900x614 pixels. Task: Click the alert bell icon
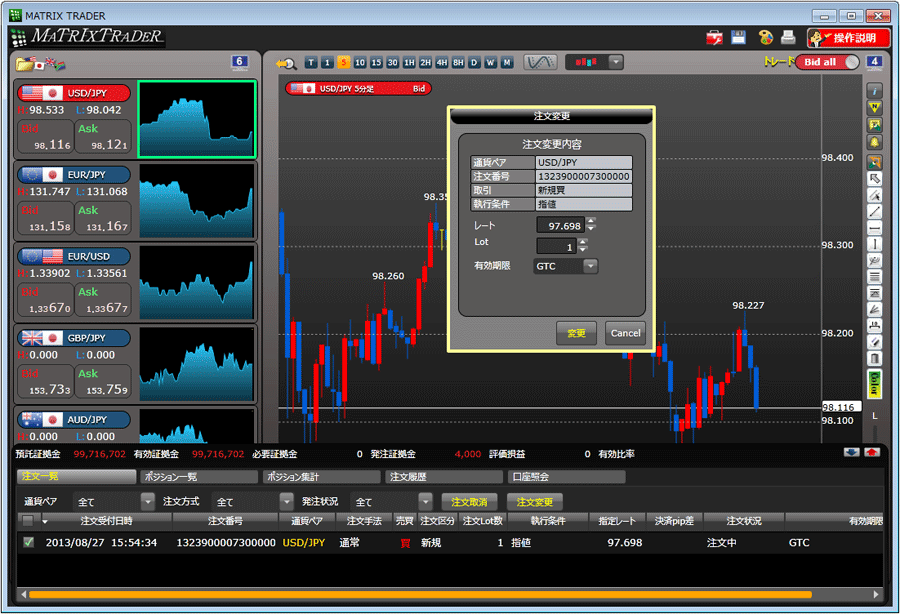point(874,142)
